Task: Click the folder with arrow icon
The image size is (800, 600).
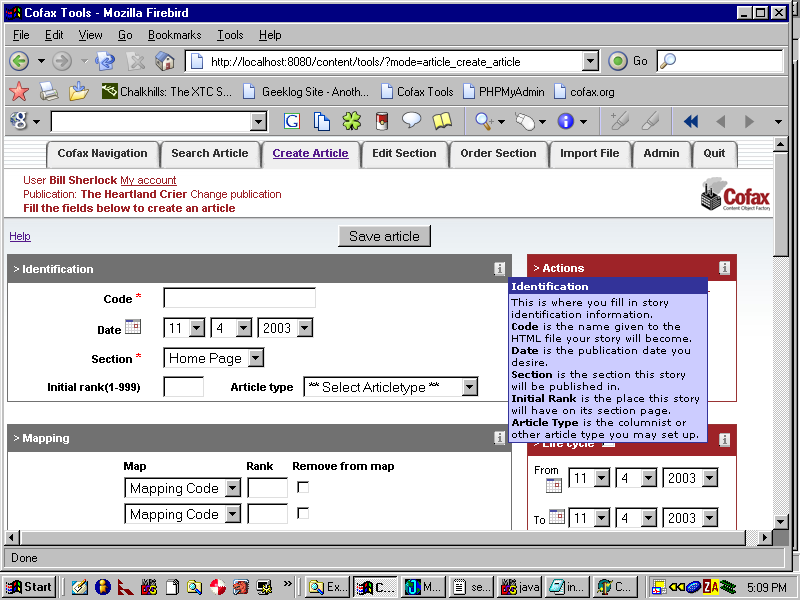Action: click(79, 92)
